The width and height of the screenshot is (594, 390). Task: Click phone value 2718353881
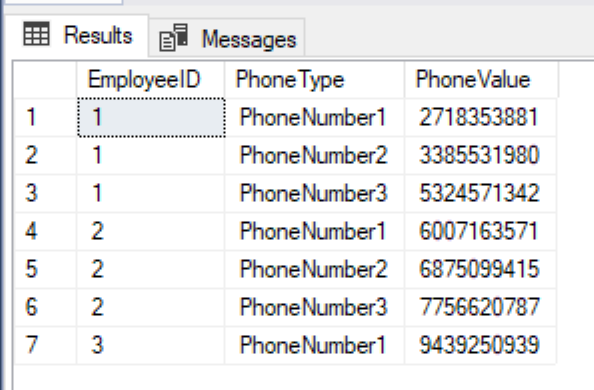[480, 117]
